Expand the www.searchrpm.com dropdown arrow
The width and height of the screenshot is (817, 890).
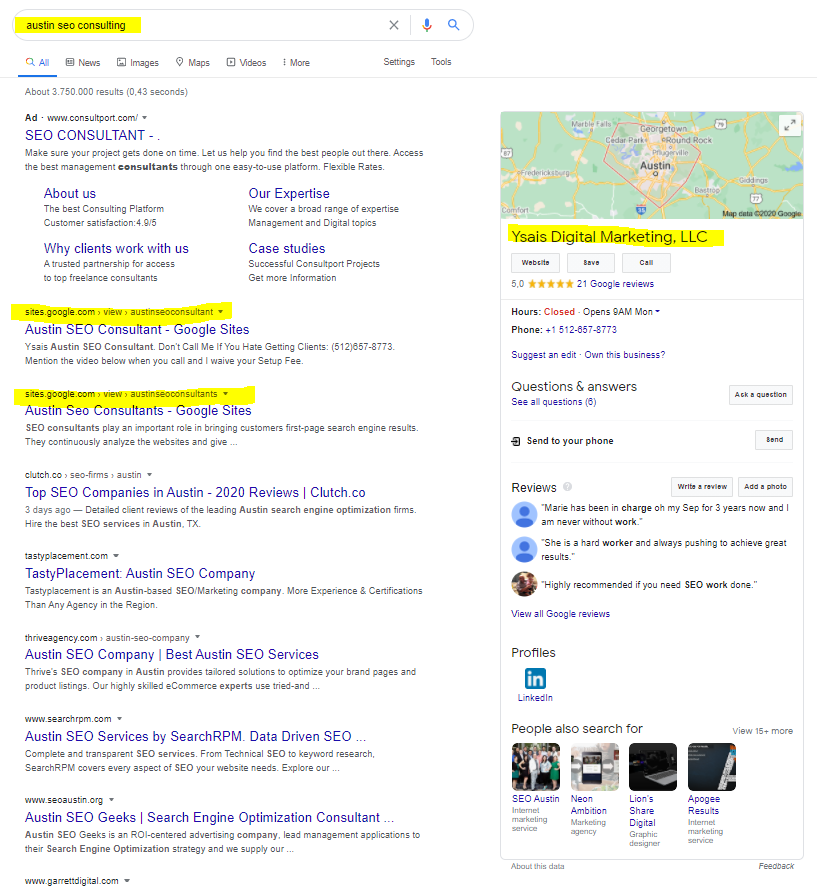pyautogui.click(x=119, y=719)
